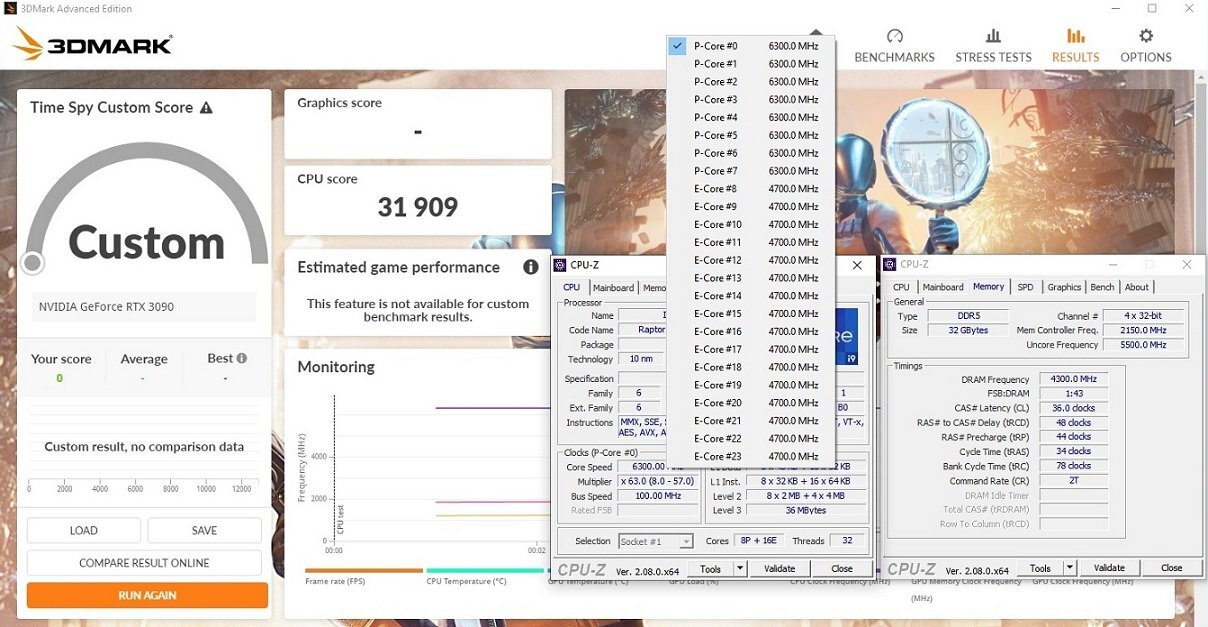
Task: Open the Benchmarks gauge icon
Action: coord(894,36)
